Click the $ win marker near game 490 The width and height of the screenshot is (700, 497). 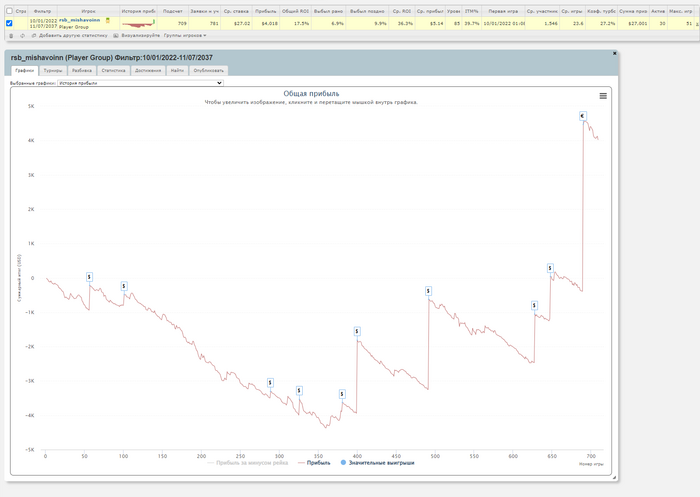tap(428, 291)
